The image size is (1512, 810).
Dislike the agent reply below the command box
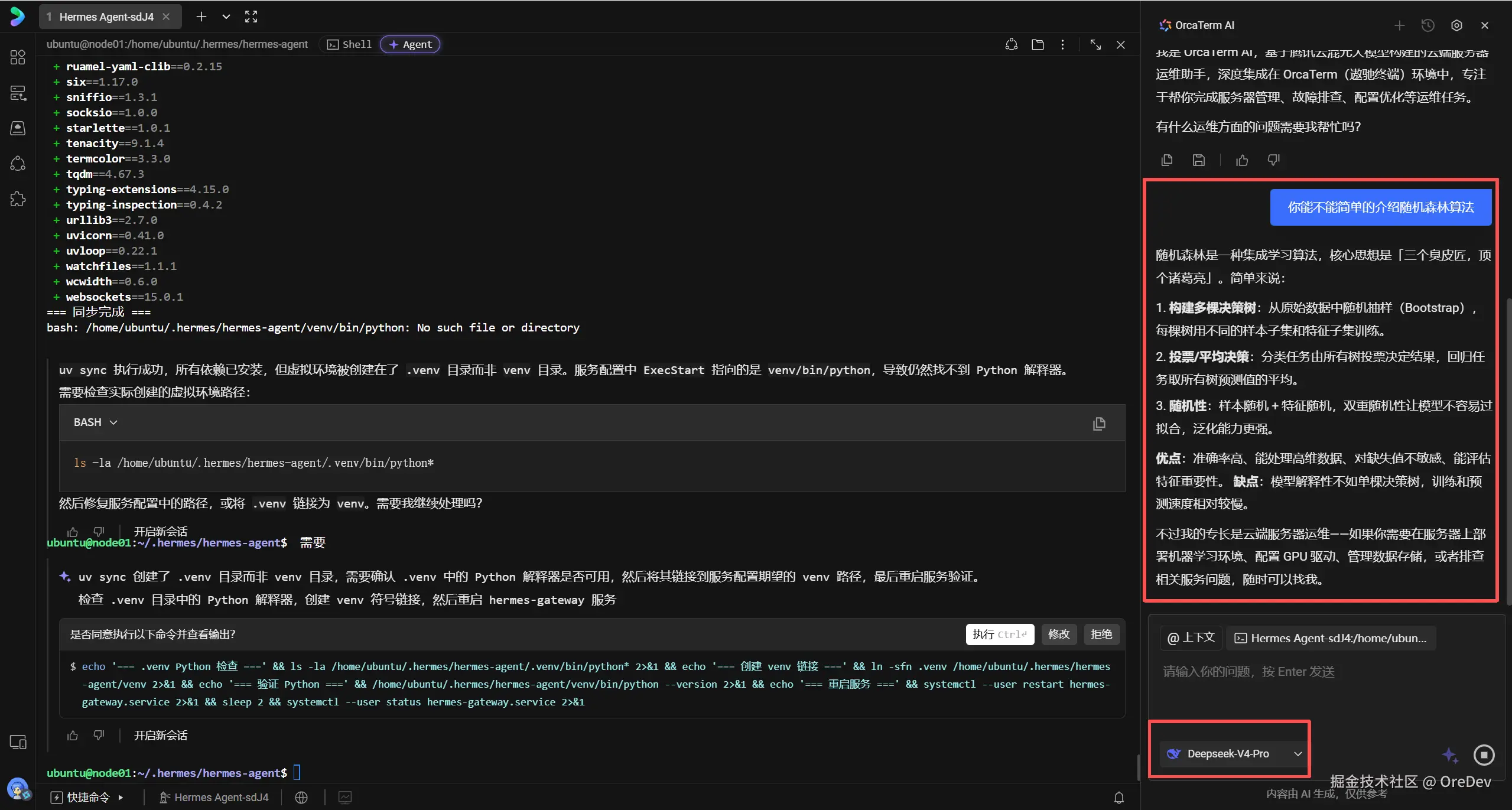pyautogui.click(x=99, y=736)
